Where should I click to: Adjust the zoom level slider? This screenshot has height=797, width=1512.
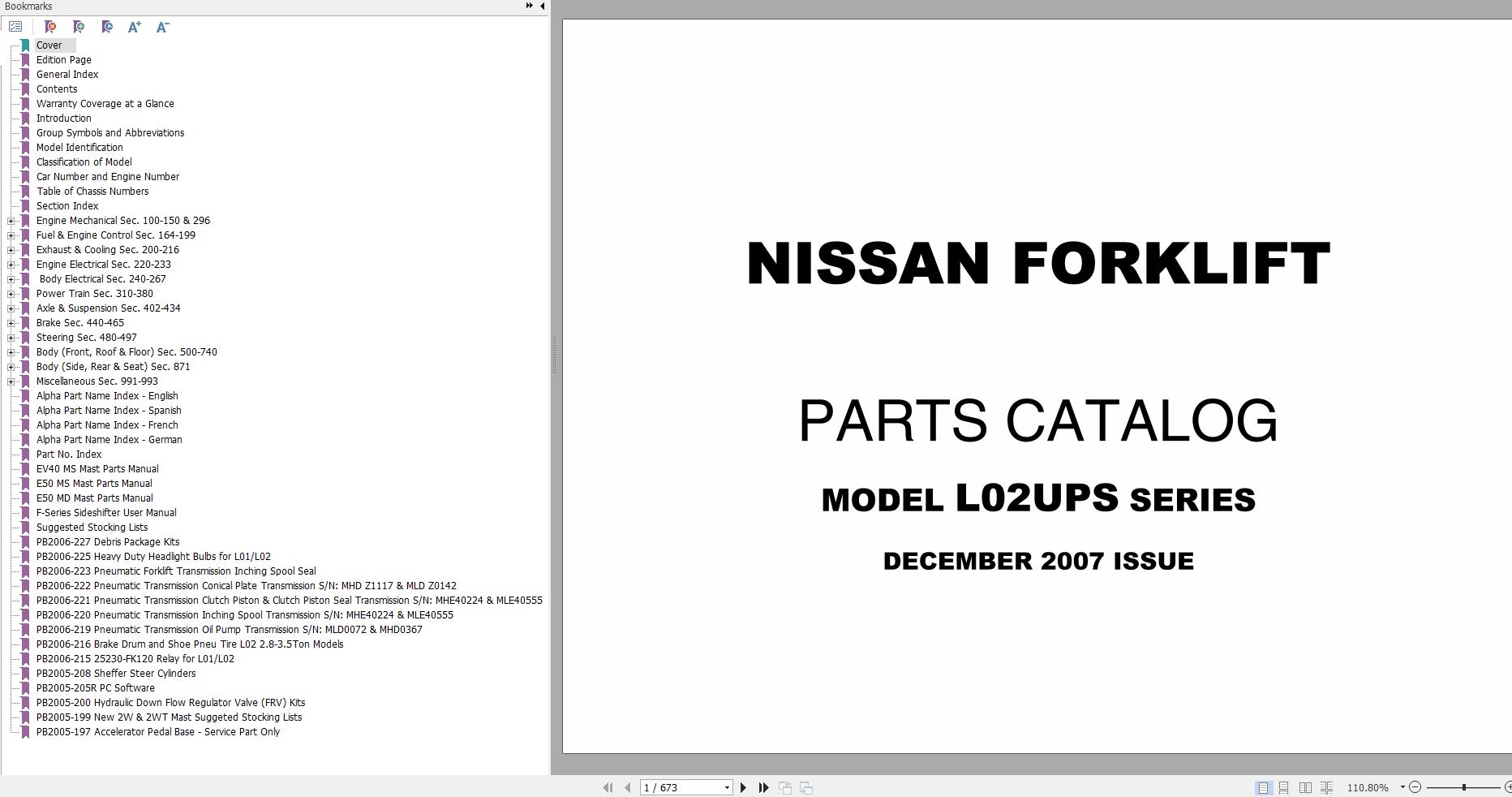[x=1464, y=787]
